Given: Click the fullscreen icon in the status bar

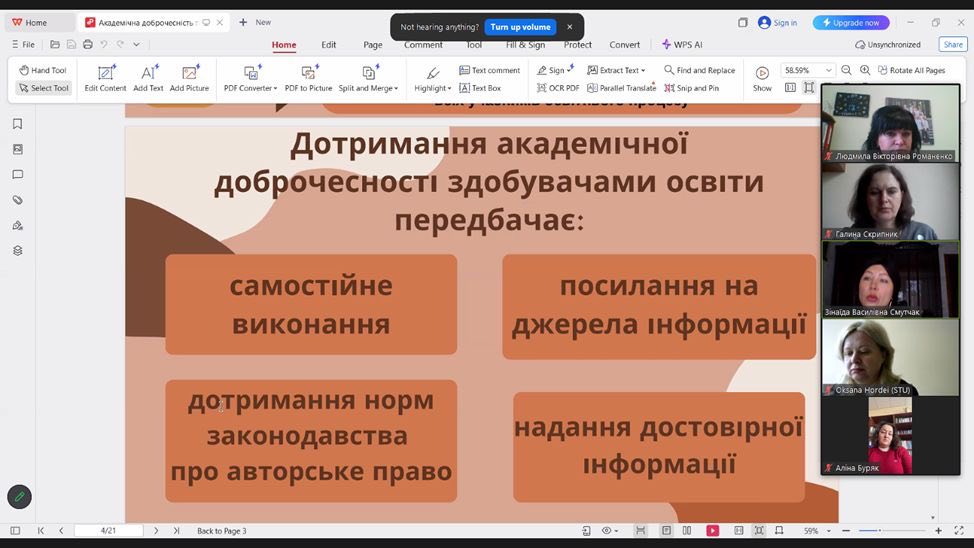Looking at the screenshot, I should click(x=958, y=531).
